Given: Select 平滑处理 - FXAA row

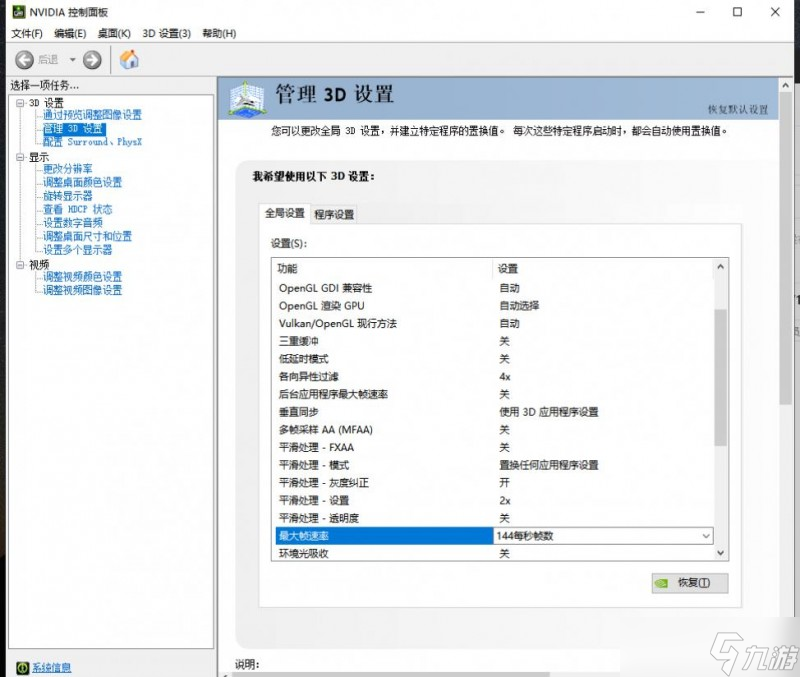Looking at the screenshot, I should point(494,447).
